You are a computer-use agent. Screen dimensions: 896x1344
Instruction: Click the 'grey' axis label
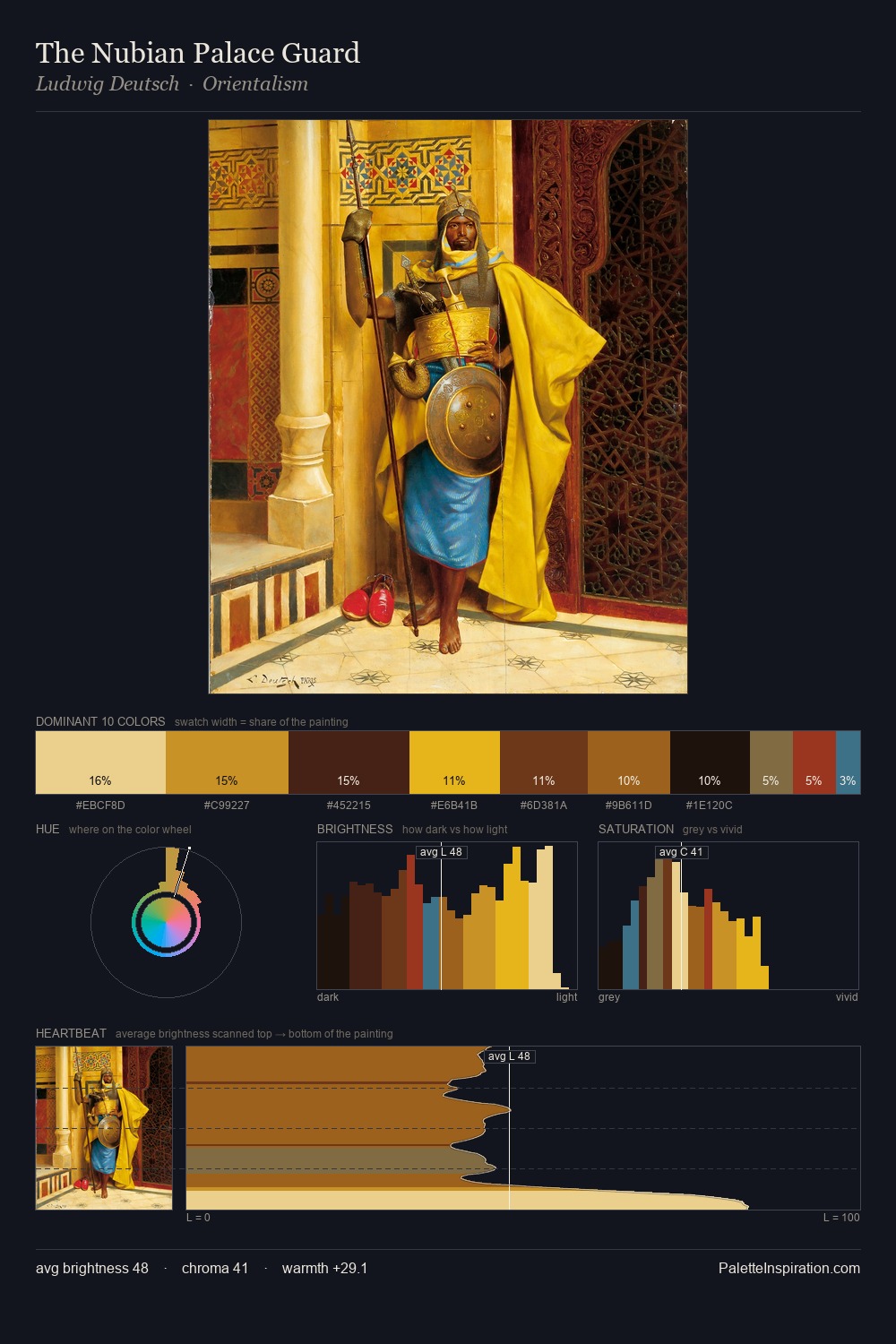pyautogui.click(x=609, y=997)
